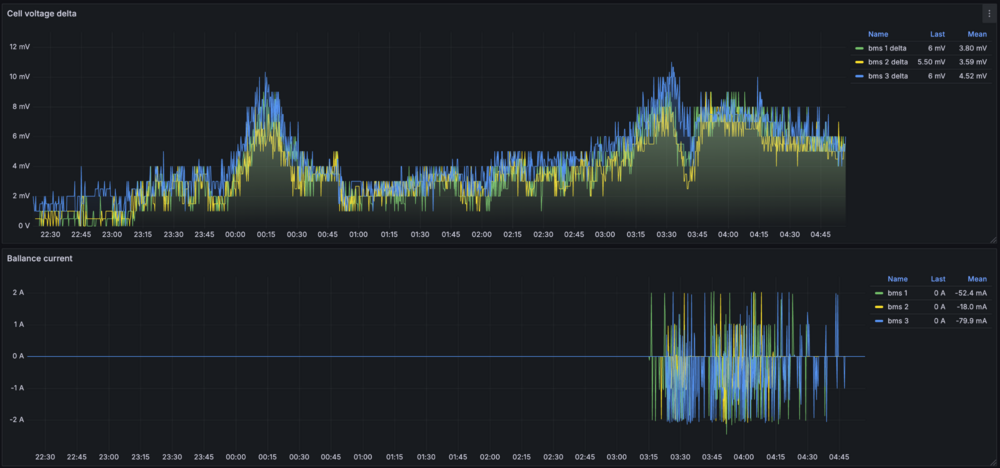The image size is (1000, 468).
Task: Click resize handle of Cell voltage delta panel
Action: click(993, 239)
